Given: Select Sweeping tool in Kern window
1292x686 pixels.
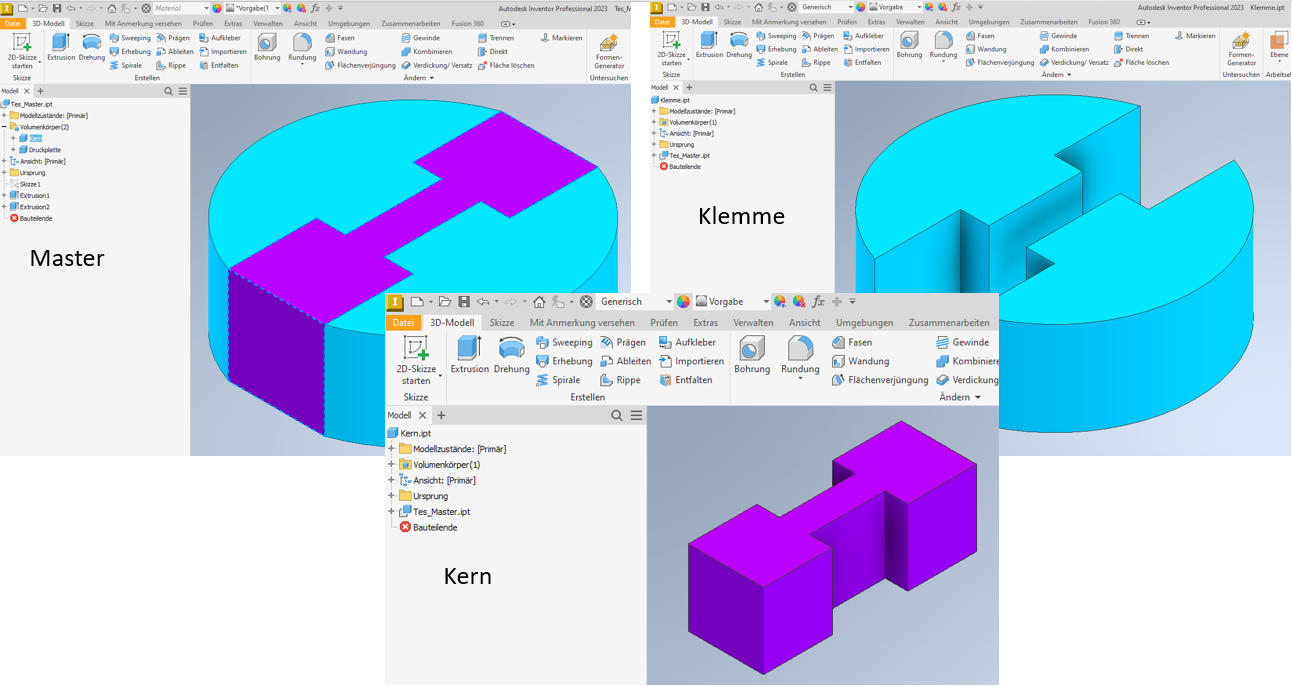Looking at the screenshot, I should click(564, 342).
